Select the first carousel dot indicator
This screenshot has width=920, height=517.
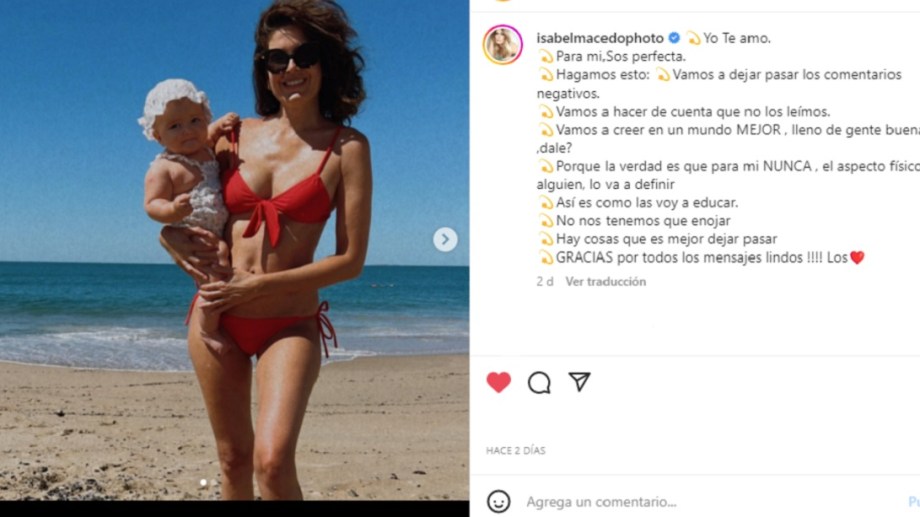pyautogui.click(x=203, y=482)
